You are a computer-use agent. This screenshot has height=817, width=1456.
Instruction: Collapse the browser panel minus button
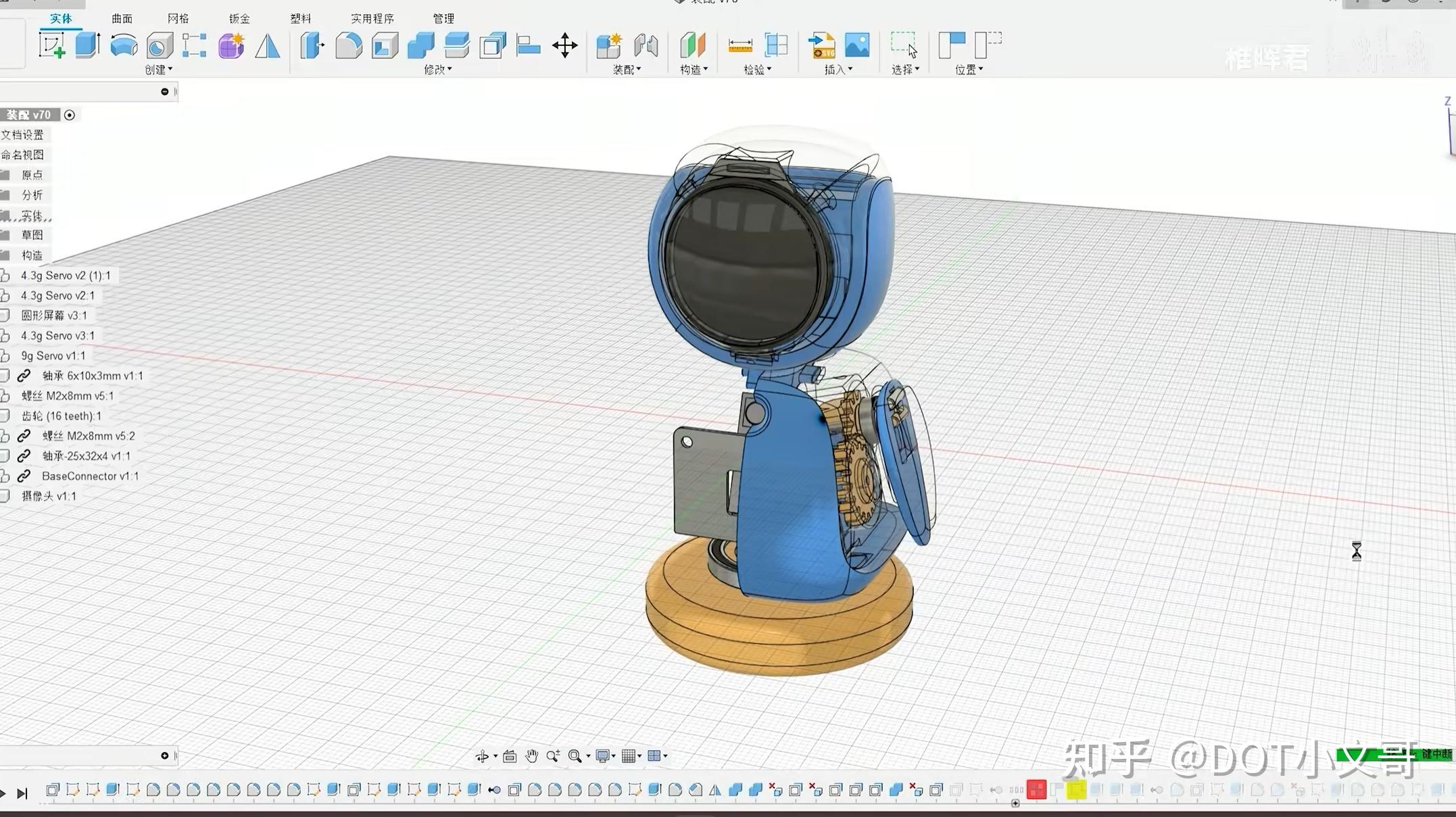[x=164, y=91]
